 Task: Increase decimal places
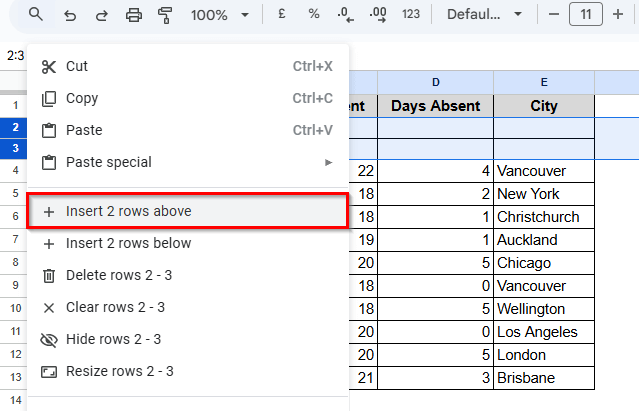(x=377, y=15)
